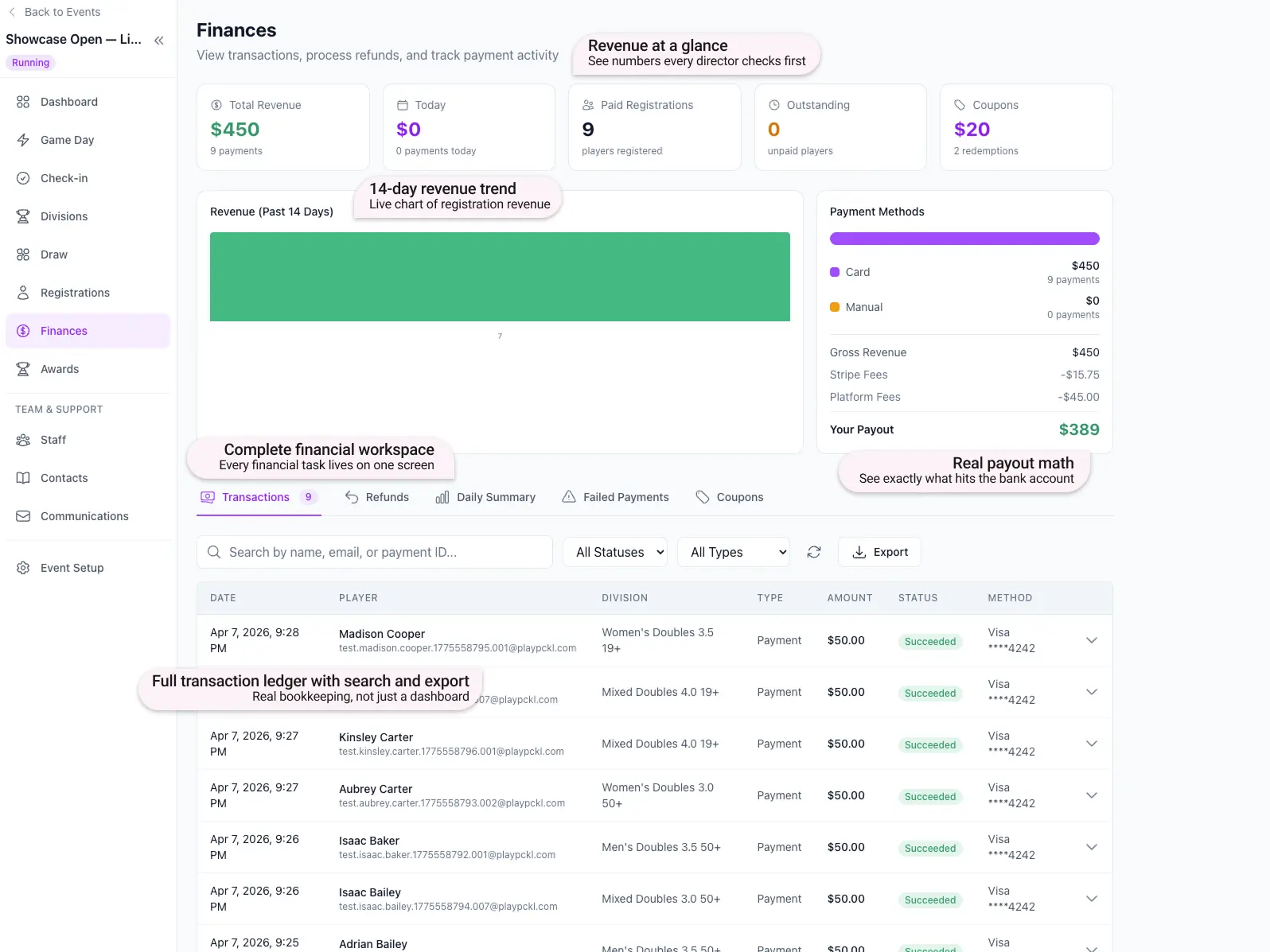Open Game Day from the sidebar
This screenshot has width=1270, height=952.
(67, 140)
